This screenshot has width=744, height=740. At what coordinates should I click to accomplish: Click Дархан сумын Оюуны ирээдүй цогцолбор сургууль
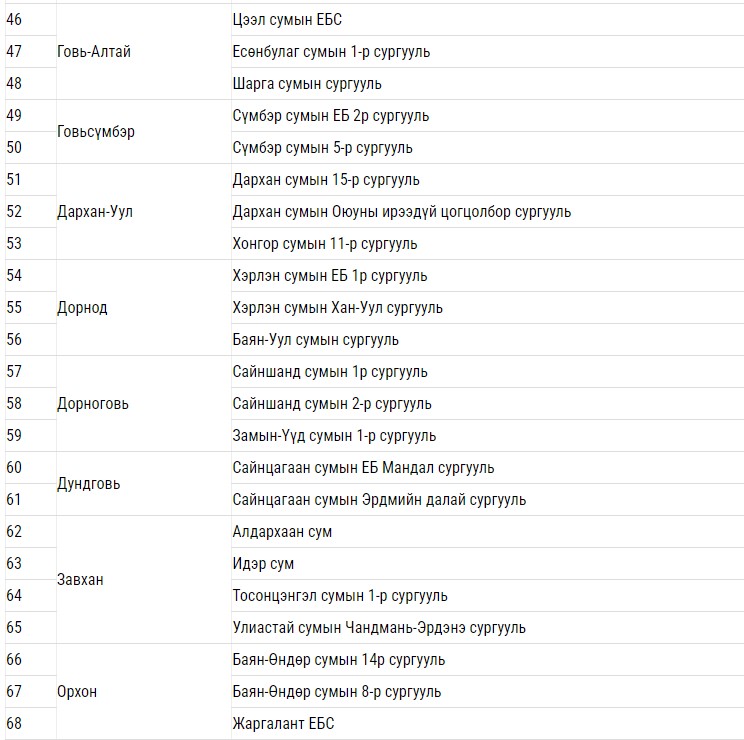click(x=402, y=212)
